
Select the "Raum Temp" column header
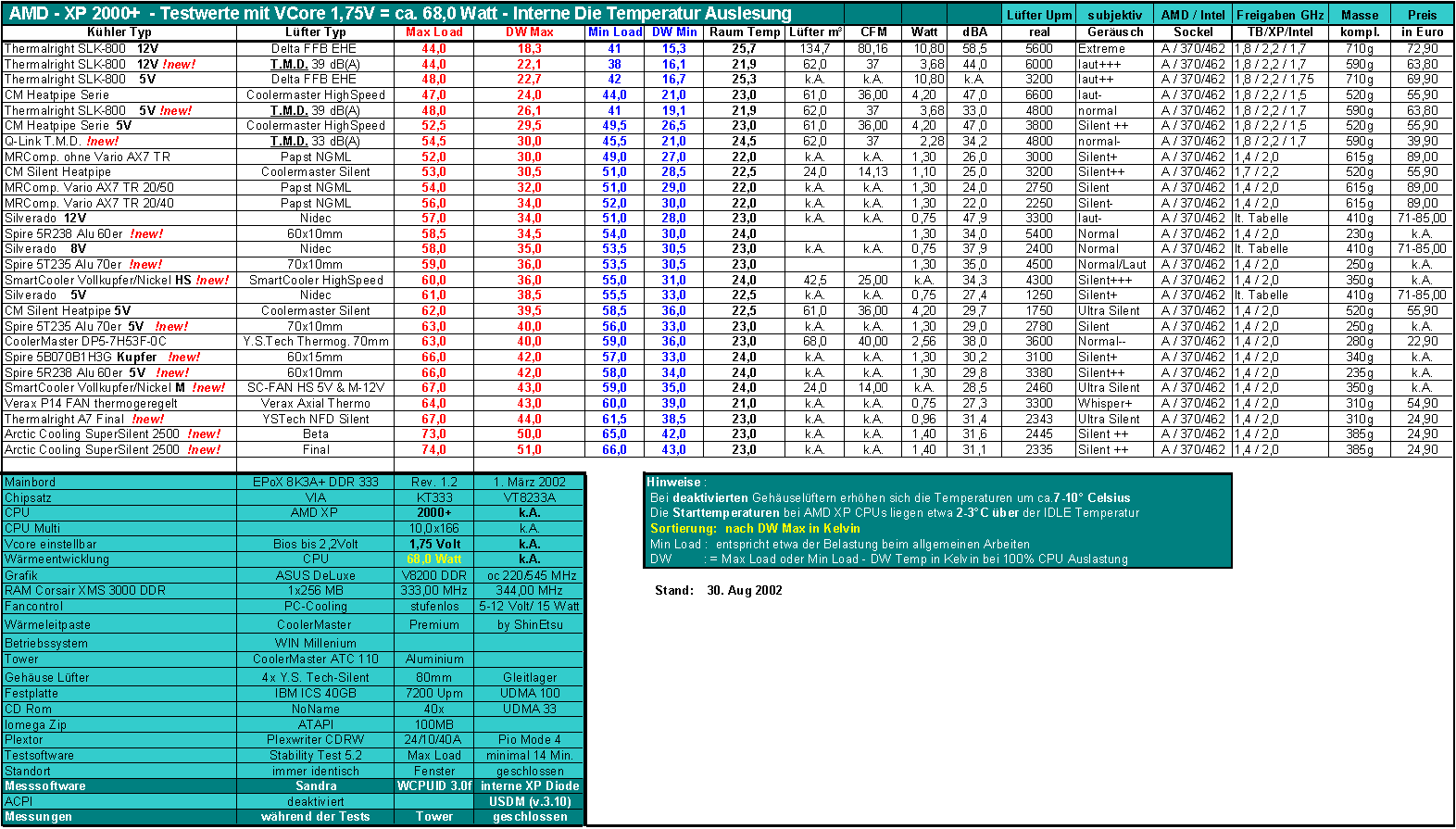coord(745,31)
